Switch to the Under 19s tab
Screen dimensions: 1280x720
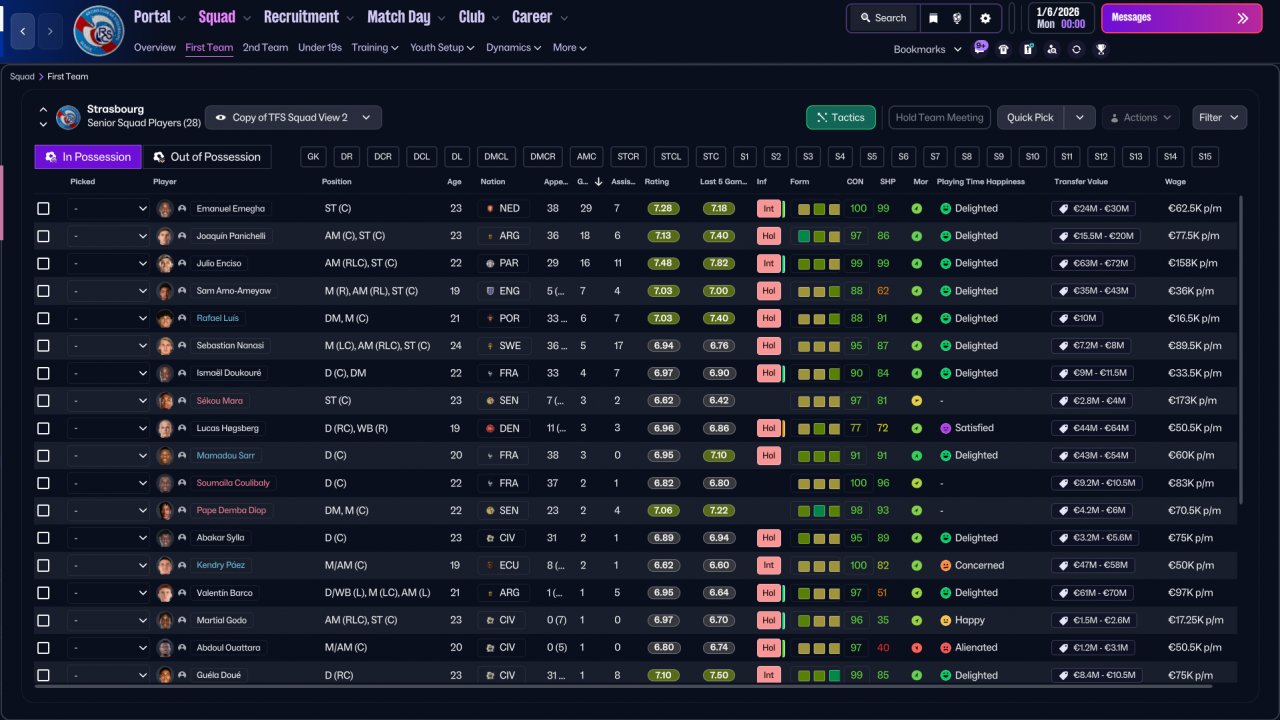tap(320, 47)
